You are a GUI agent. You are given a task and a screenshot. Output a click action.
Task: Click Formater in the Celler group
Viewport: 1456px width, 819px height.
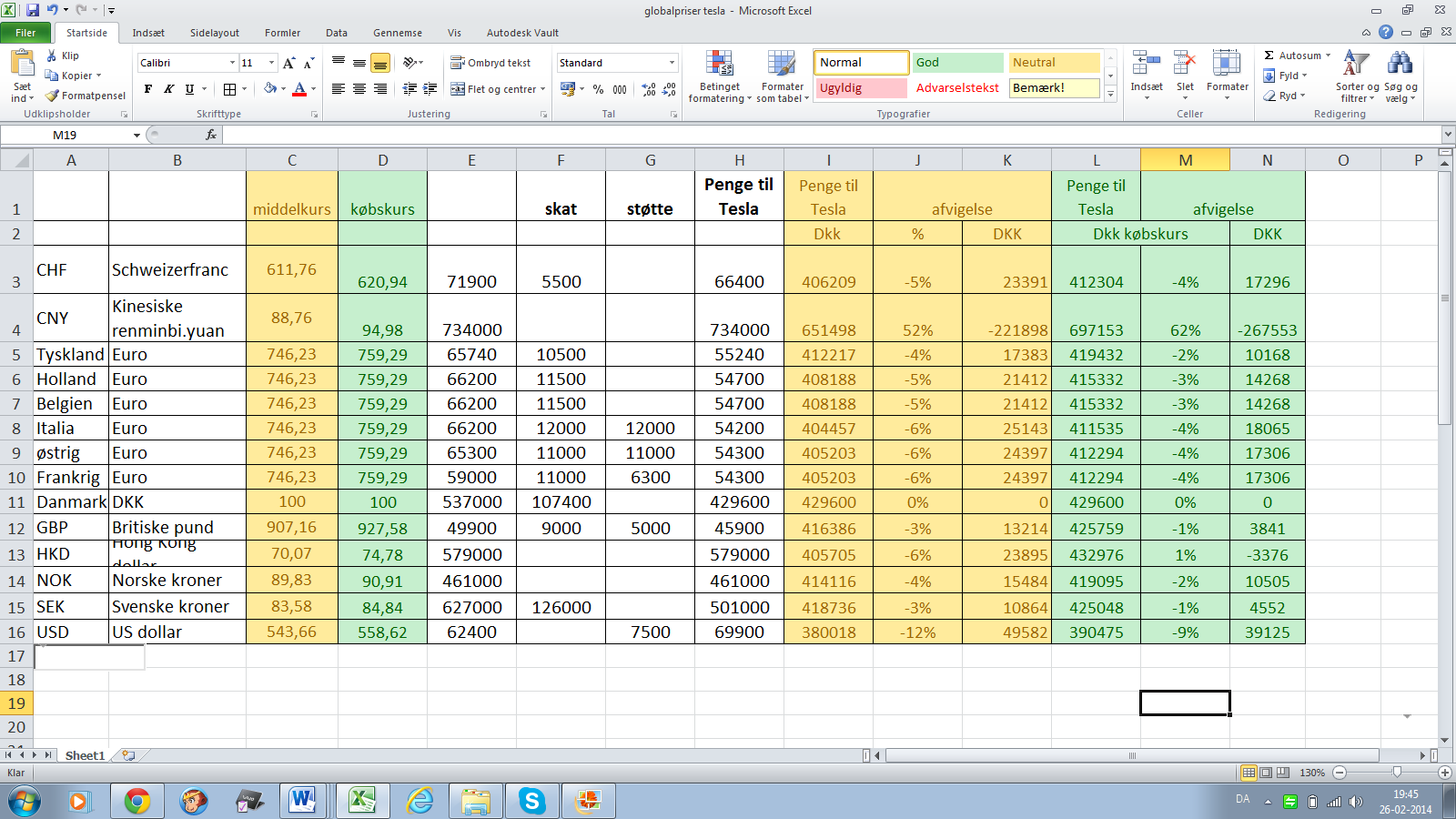click(x=1227, y=73)
